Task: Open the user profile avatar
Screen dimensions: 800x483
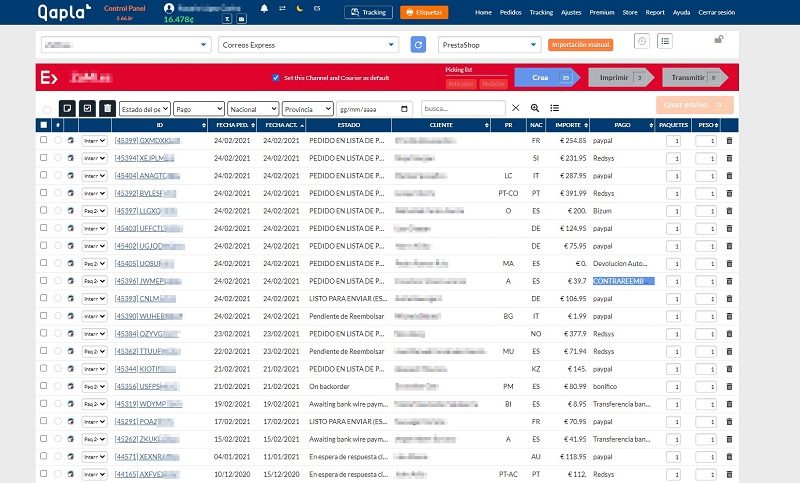Action: coord(169,8)
